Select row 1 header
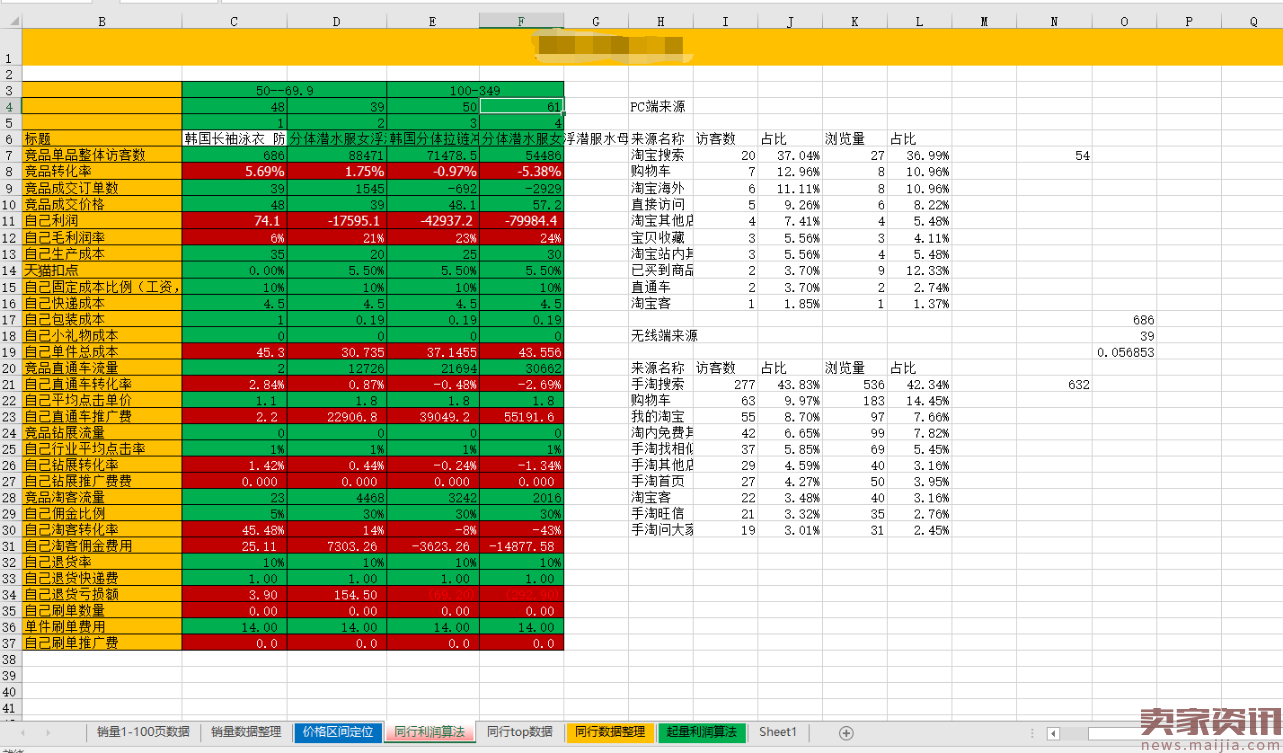Viewport: 1283px width, 753px height. point(10,47)
